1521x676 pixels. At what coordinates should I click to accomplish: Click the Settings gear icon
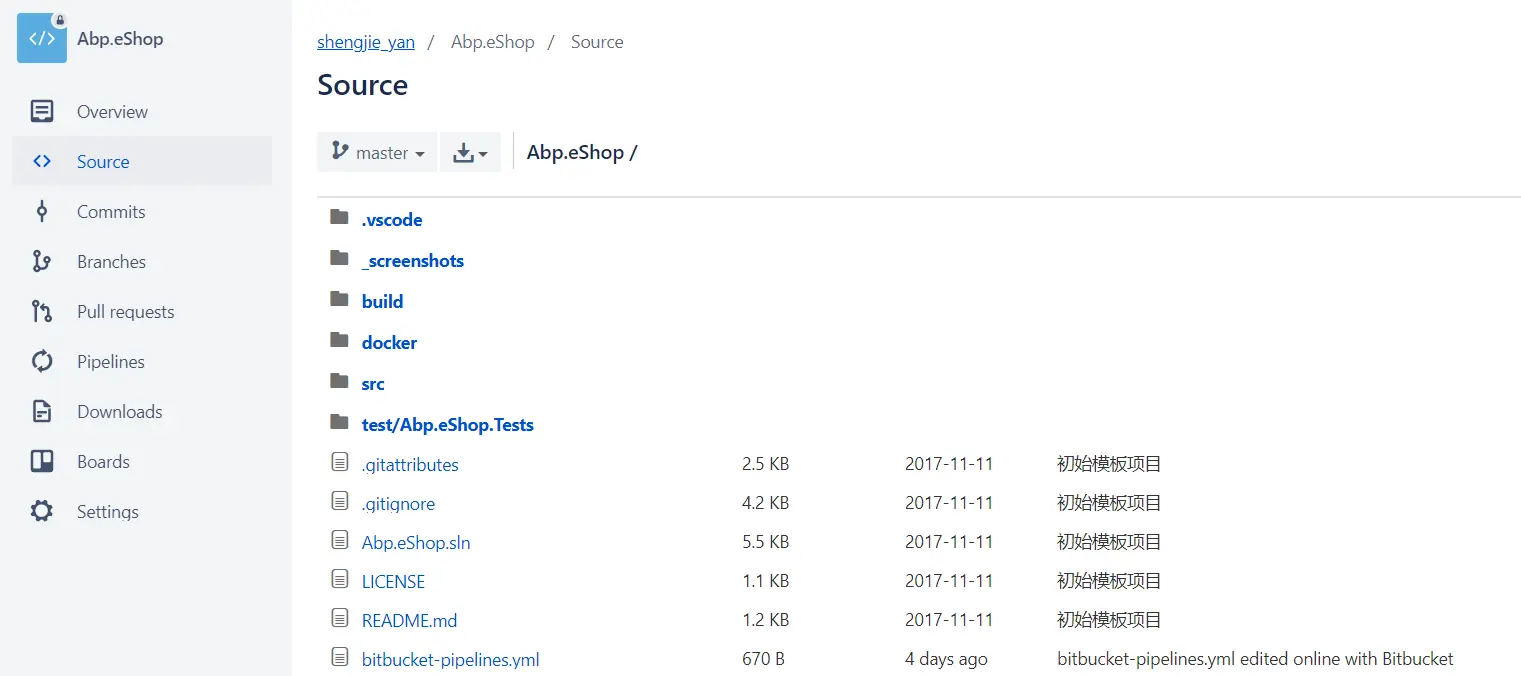(42, 511)
